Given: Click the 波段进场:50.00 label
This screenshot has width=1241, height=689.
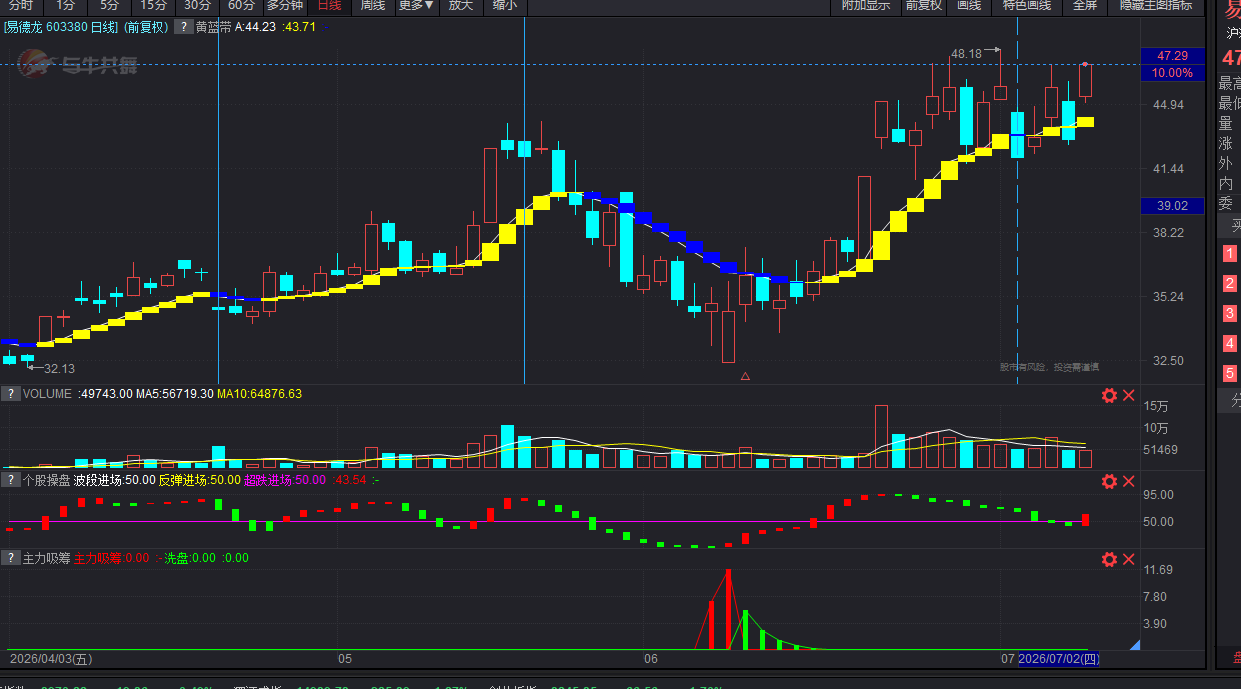Looking at the screenshot, I should [114, 480].
